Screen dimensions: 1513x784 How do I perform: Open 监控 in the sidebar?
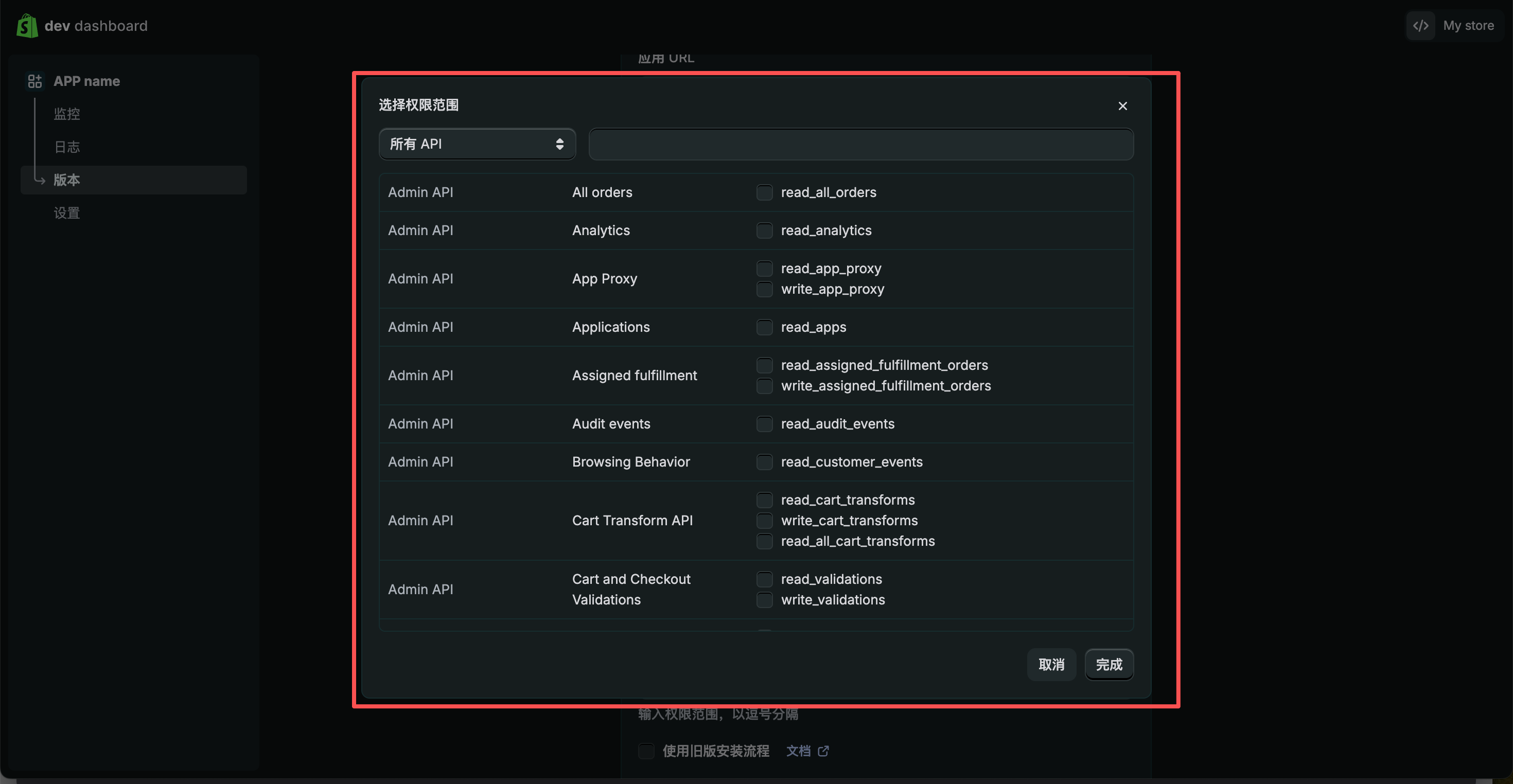coord(67,114)
